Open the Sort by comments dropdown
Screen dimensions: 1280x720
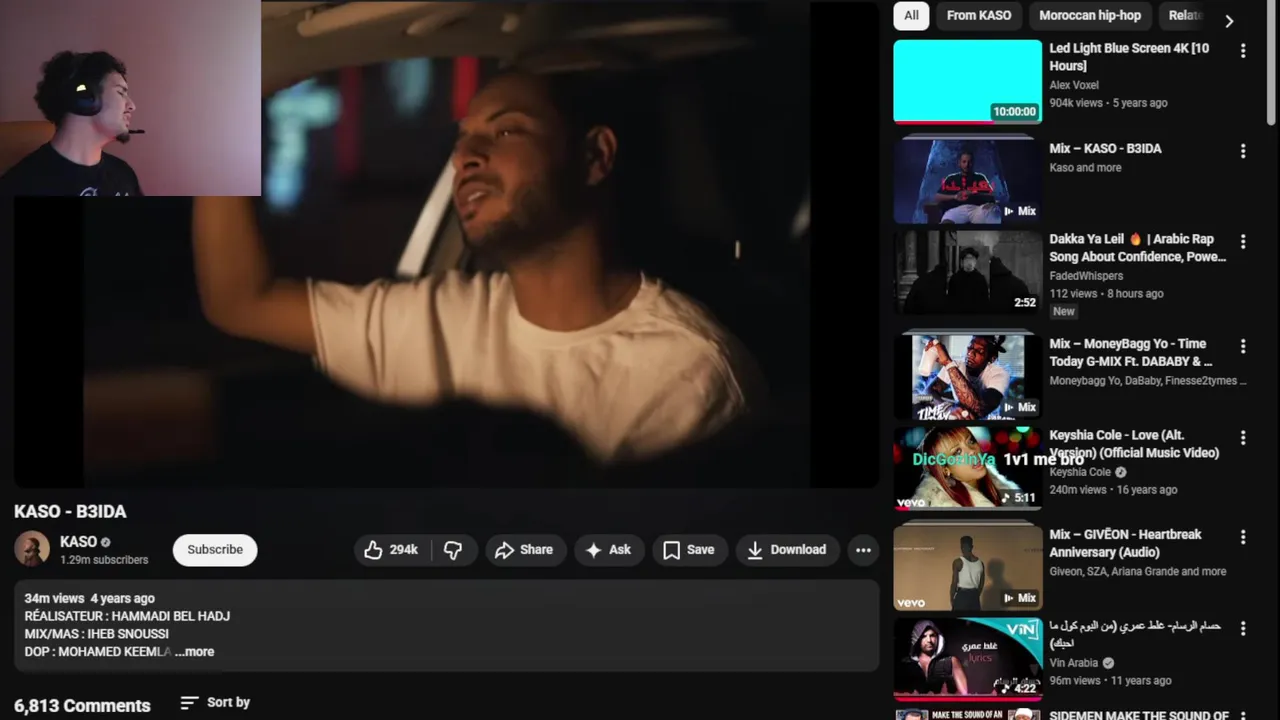coord(215,703)
